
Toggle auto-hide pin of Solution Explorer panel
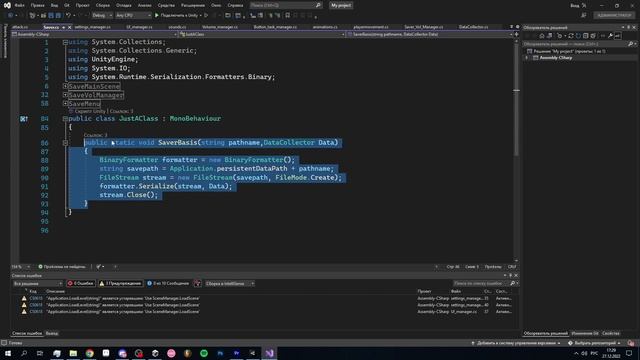point(629,27)
